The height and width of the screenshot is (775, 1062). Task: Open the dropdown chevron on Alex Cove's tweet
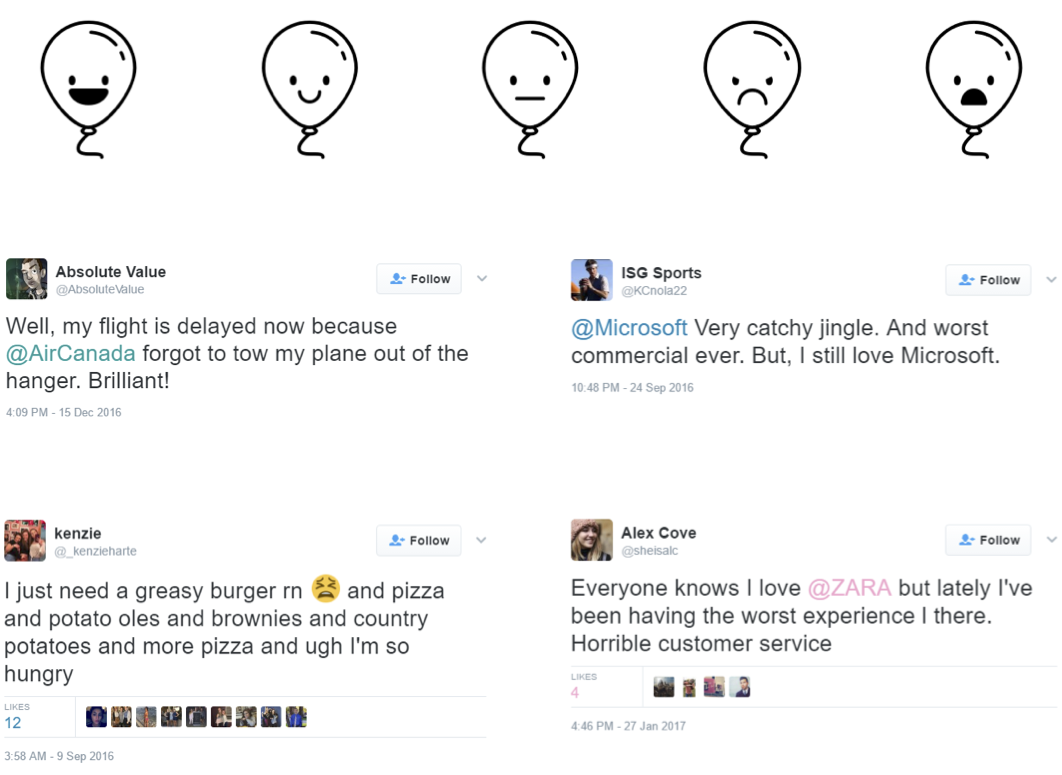[1051, 540]
